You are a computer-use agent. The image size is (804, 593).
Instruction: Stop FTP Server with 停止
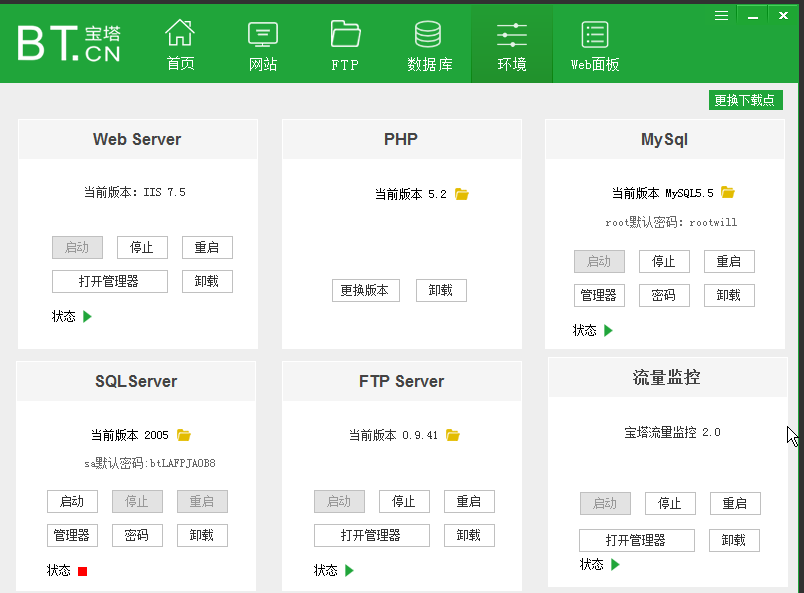tap(404, 501)
